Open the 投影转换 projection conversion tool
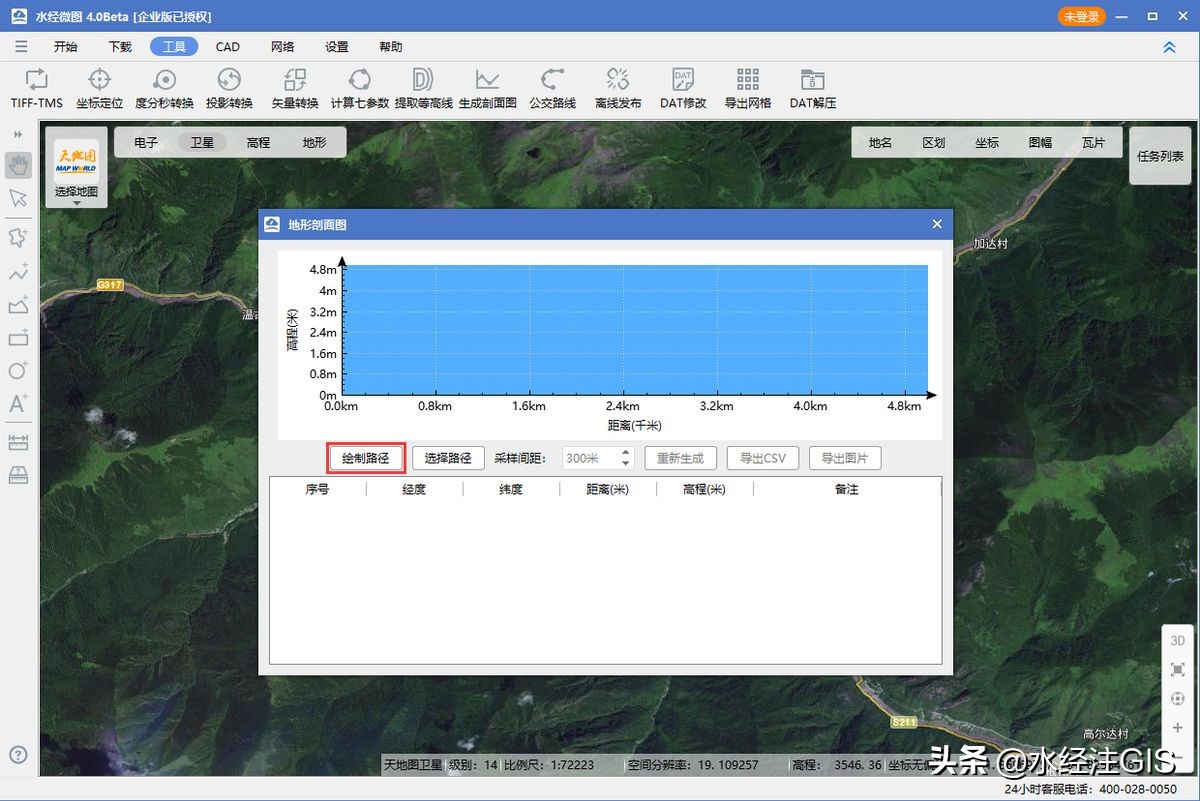The image size is (1200, 801). point(229,81)
